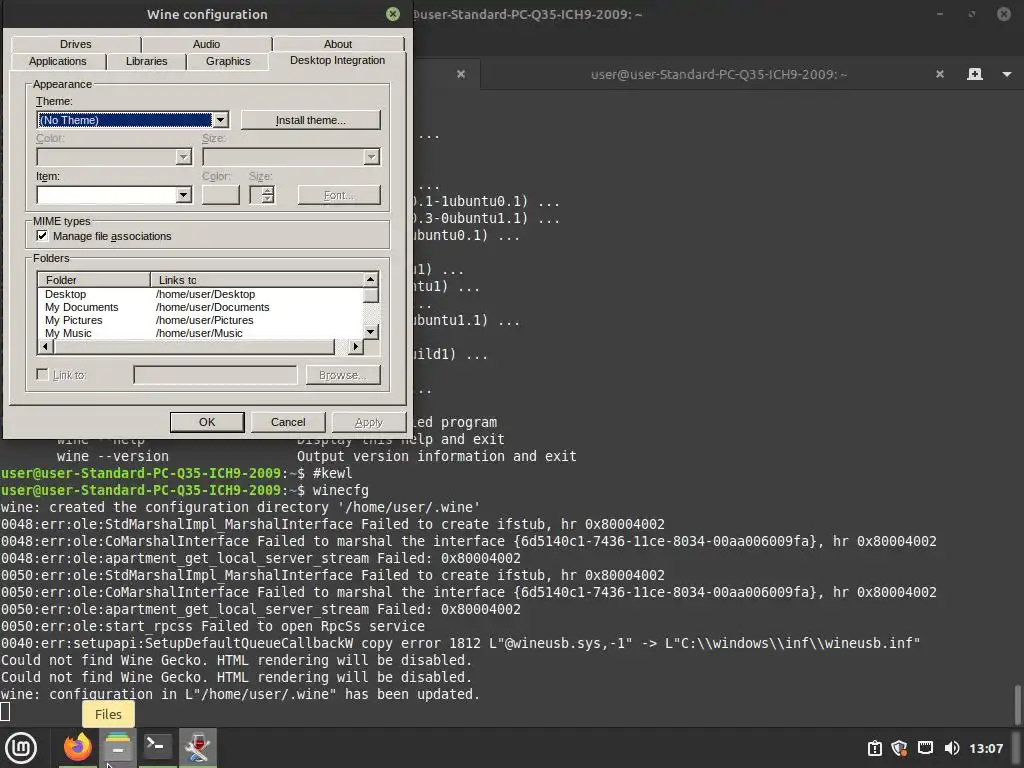Launch Firefox from the taskbar

[78, 747]
